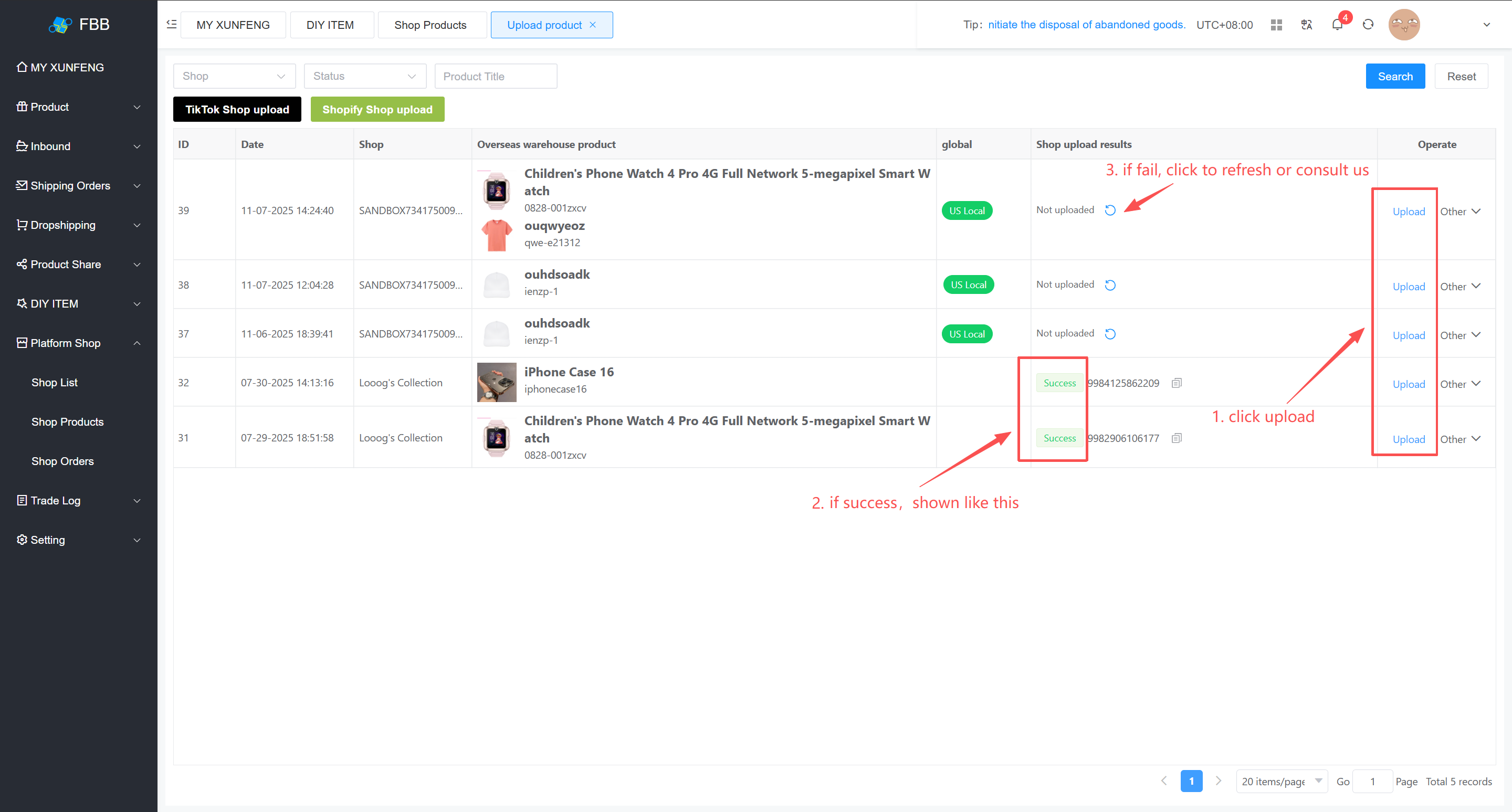
Task: Expand the DIY ITEM sidebar menu
Action: tap(79, 303)
